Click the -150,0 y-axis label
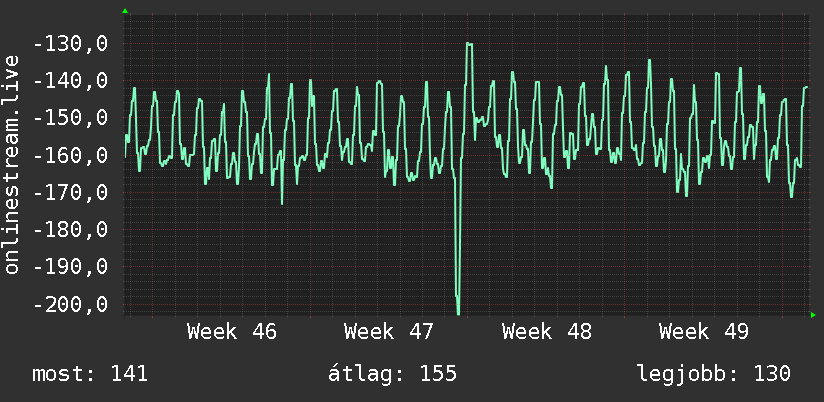The height and width of the screenshot is (402, 824). pos(71,118)
